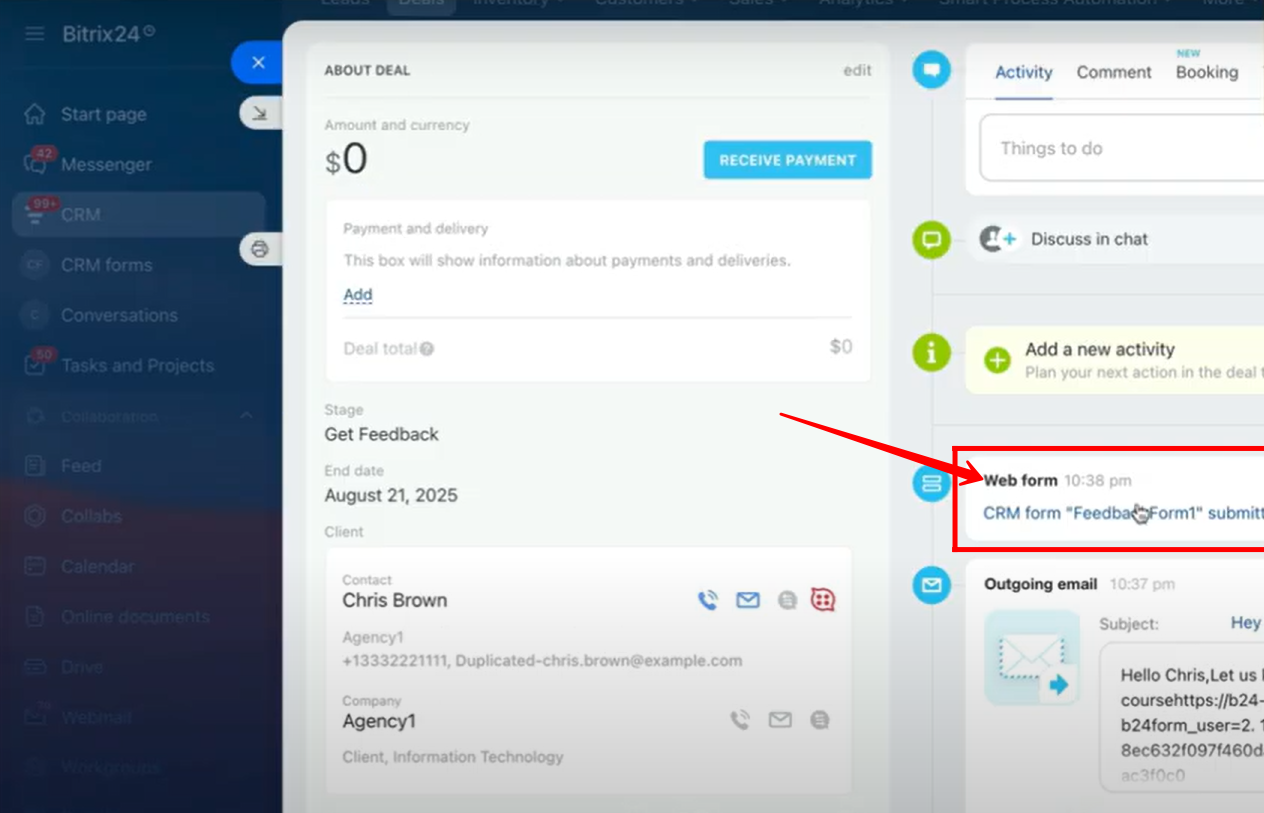The height and width of the screenshot is (813, 1264).
Task: Open Feed in the sidebar
Action: pos(81,466)
